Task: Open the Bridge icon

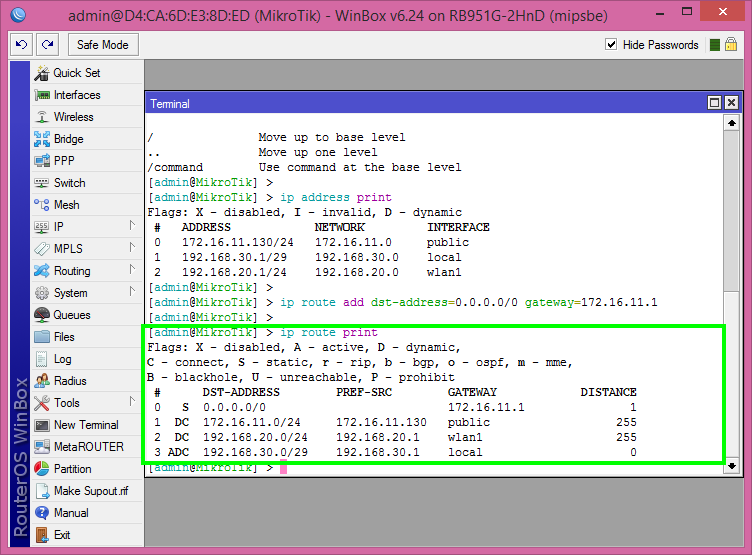Action: pos(42,139)
